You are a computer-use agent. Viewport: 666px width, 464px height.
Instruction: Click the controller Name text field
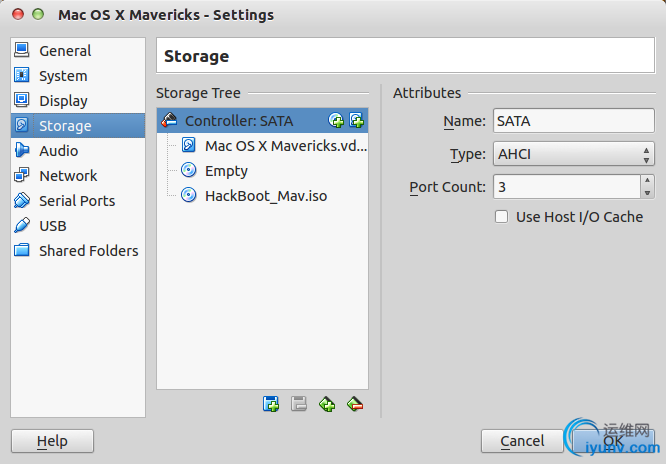573,121
